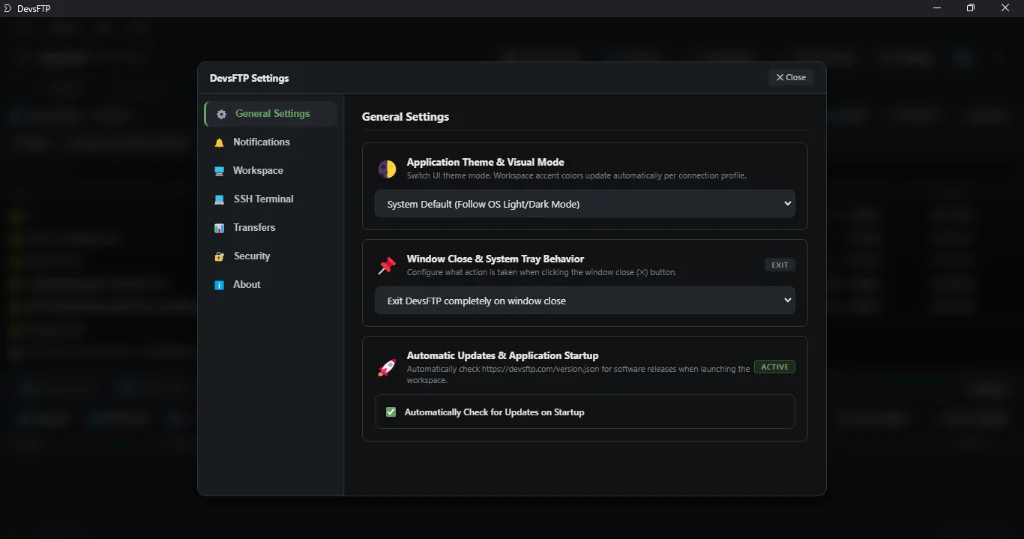Viewport: 1024px width, 539px height.
Task: Click the info icon next to About
Action: [219, 285]
